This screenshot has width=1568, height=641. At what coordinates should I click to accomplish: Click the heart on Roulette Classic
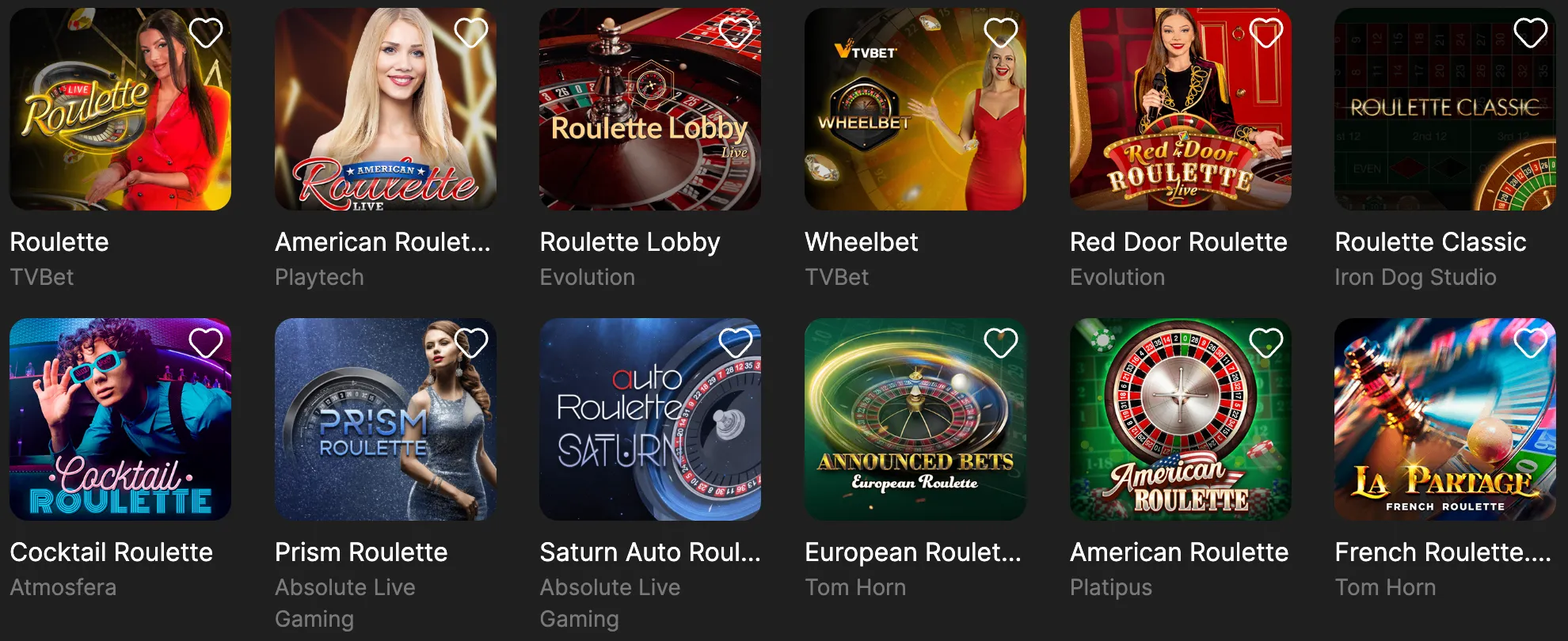click(1529, 32)
